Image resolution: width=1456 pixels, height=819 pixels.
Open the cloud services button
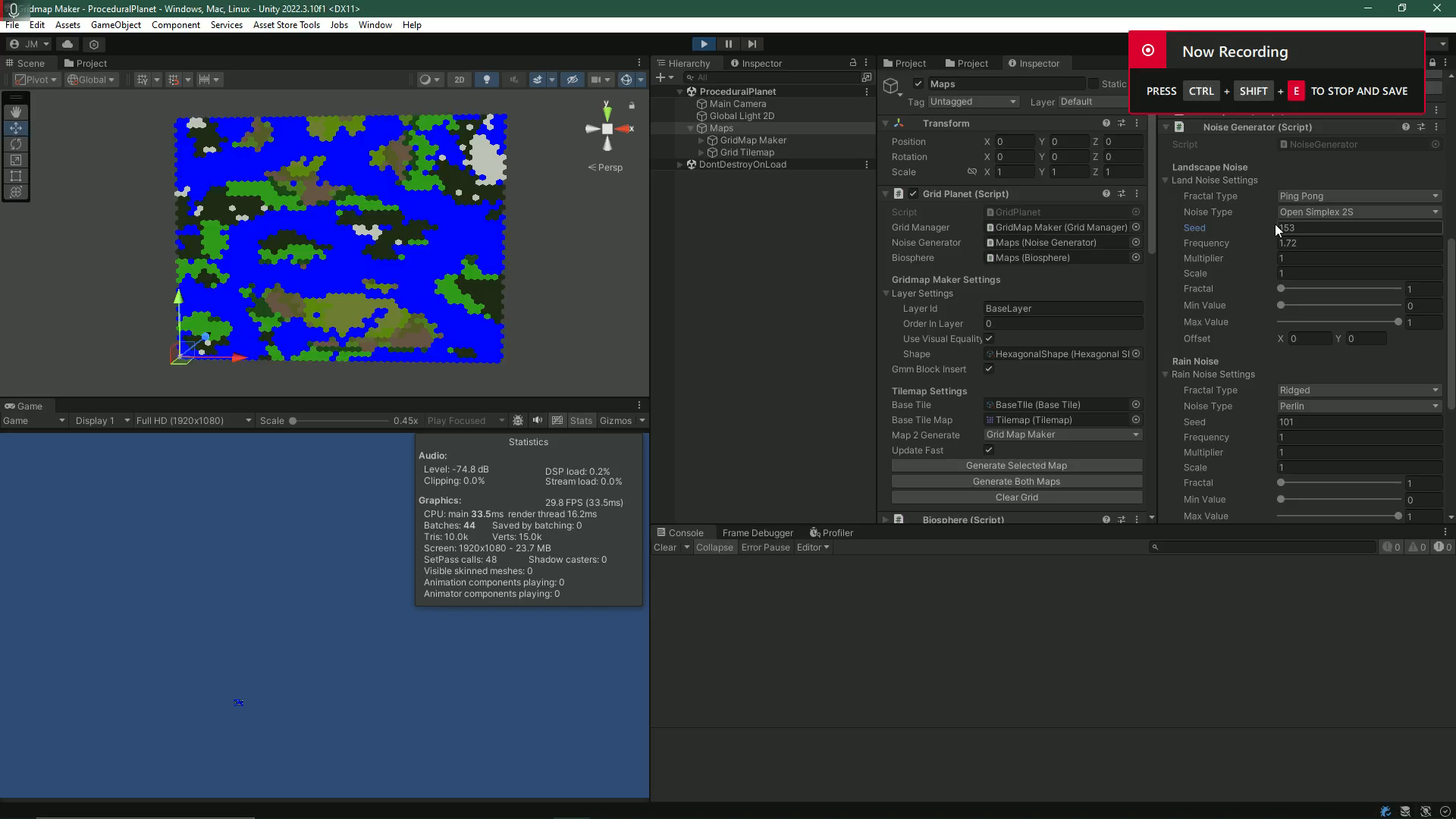(x=67, y=44)
